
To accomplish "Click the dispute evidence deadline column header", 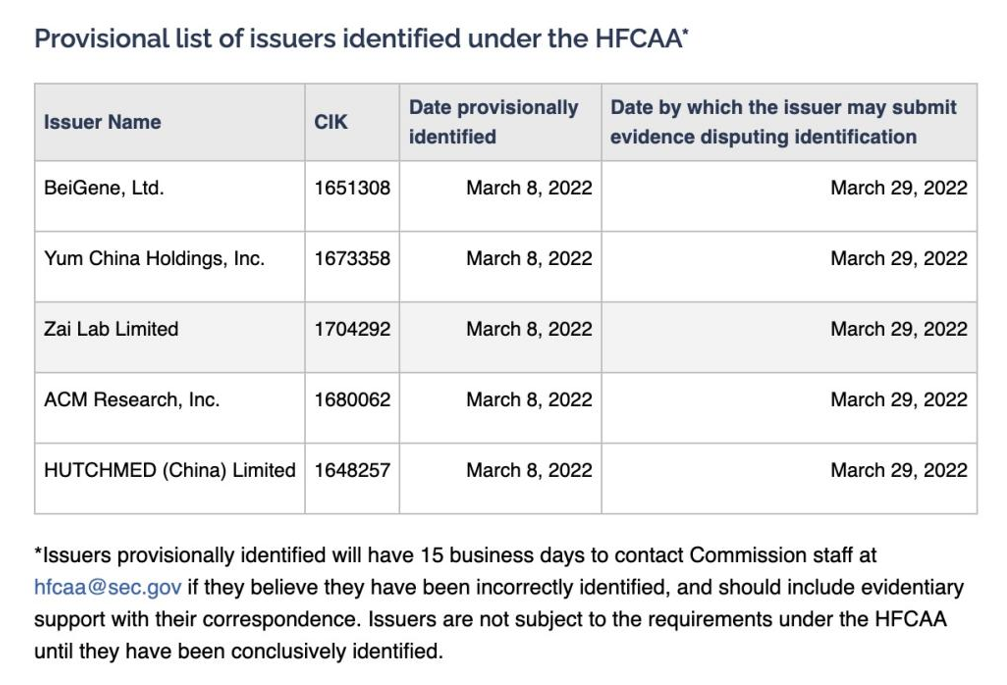I will click(x=783, y=122).
